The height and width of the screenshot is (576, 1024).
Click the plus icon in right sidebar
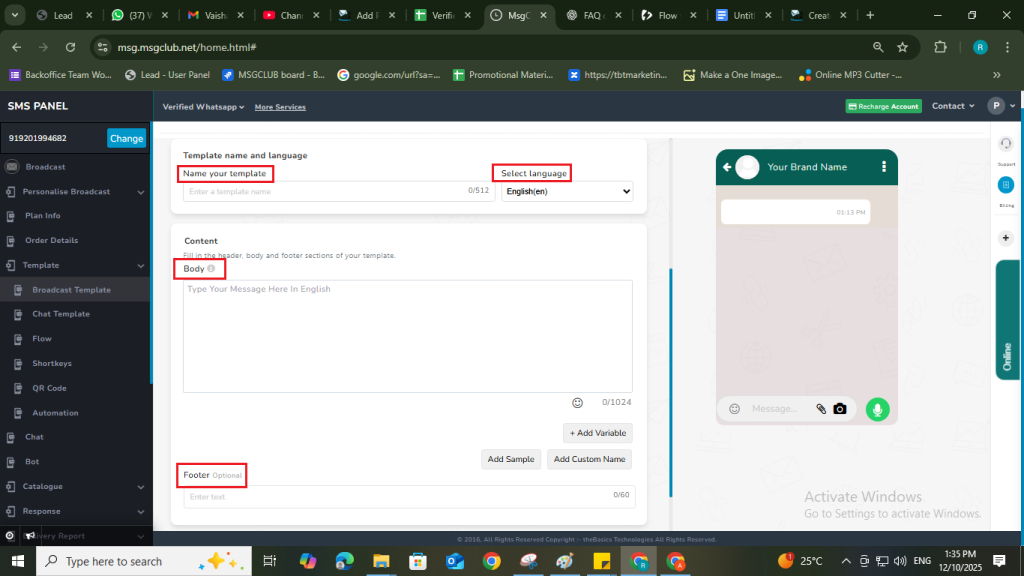[x=1006, y=237]
